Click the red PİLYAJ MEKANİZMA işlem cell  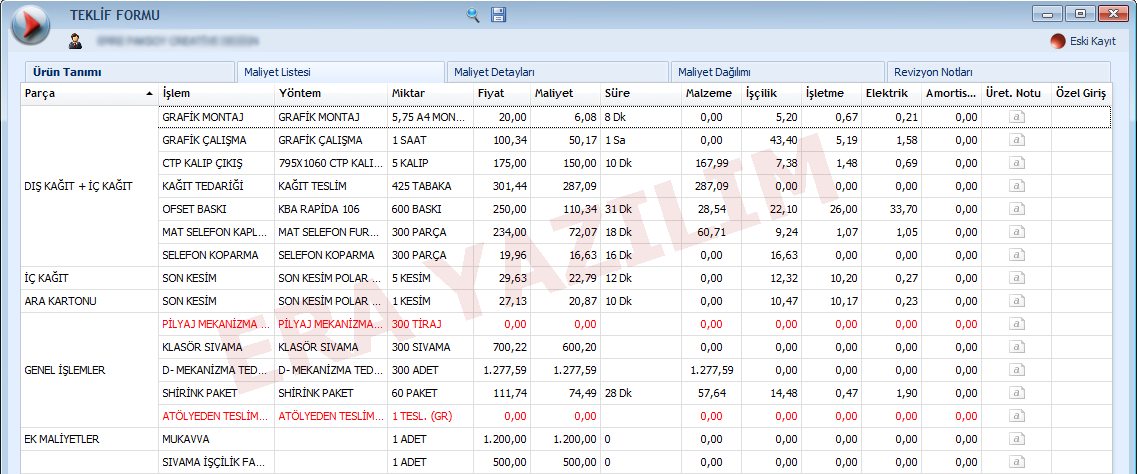click(215, 324)
